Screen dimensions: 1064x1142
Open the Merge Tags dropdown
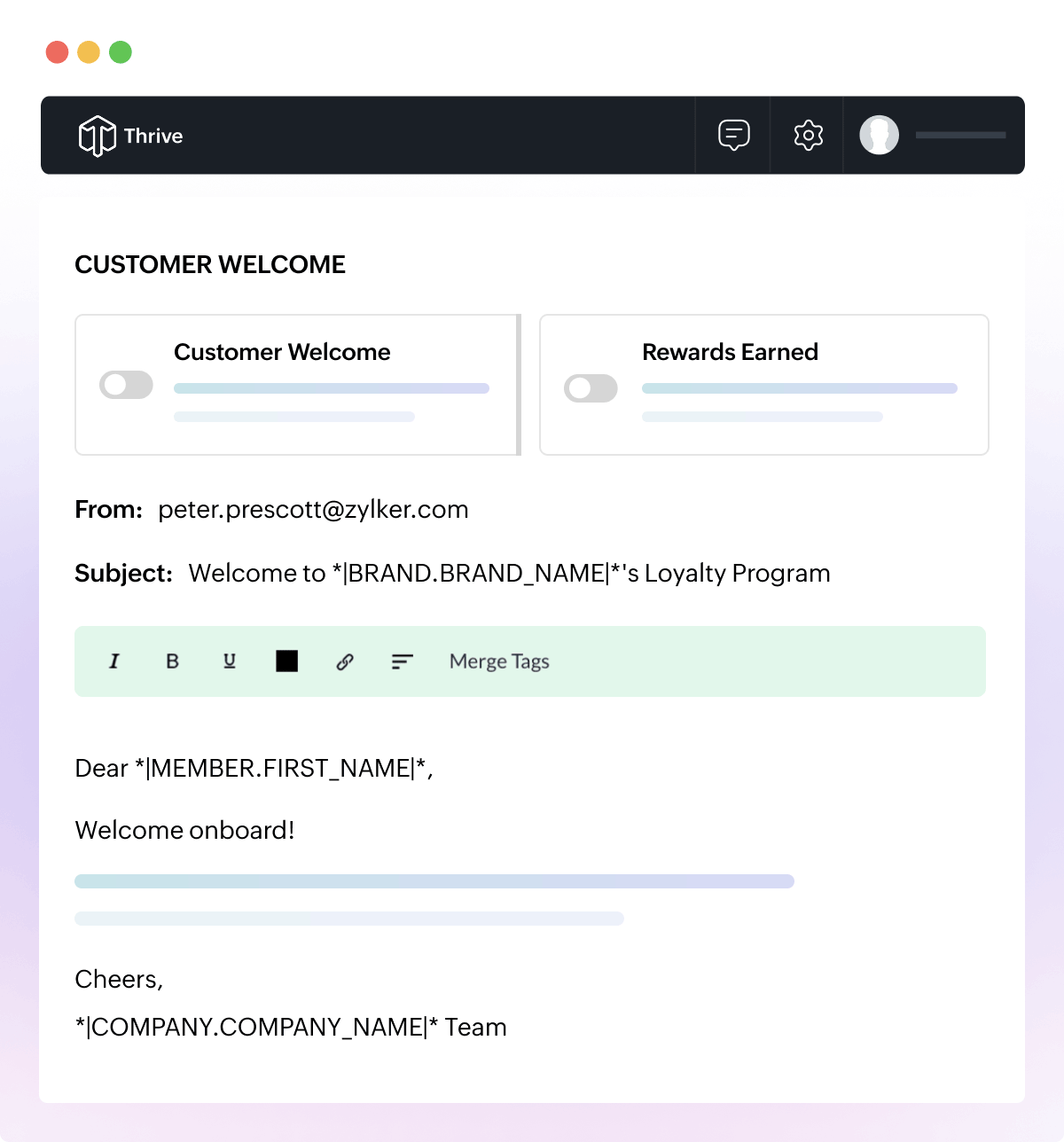click(x=499, y=661)
